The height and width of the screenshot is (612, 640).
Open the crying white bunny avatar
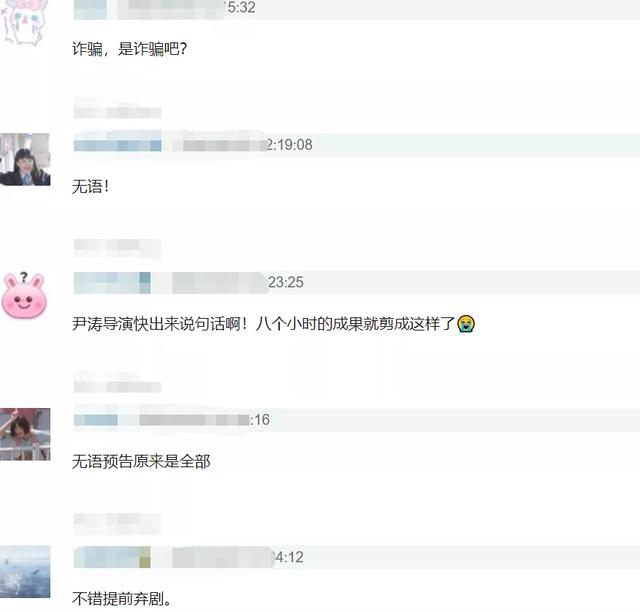coord(24,21)
